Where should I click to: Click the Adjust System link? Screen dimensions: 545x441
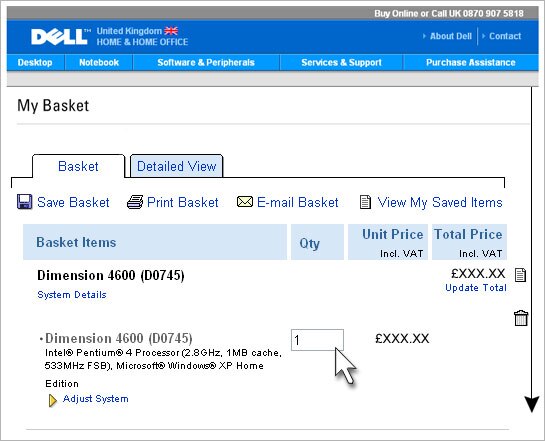[96, 399]
